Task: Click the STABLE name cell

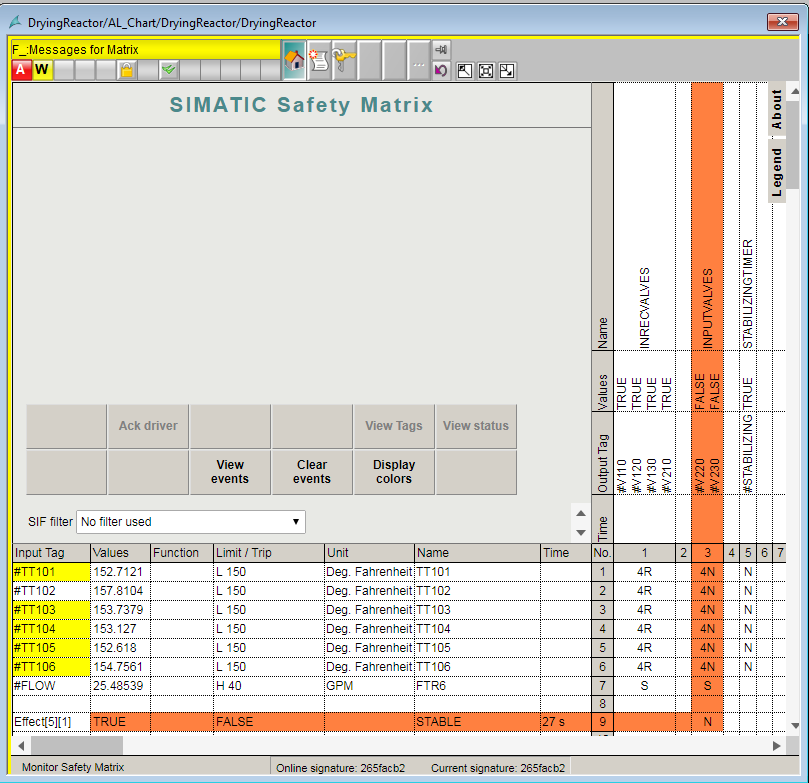Action: click(x=477, y=722)
